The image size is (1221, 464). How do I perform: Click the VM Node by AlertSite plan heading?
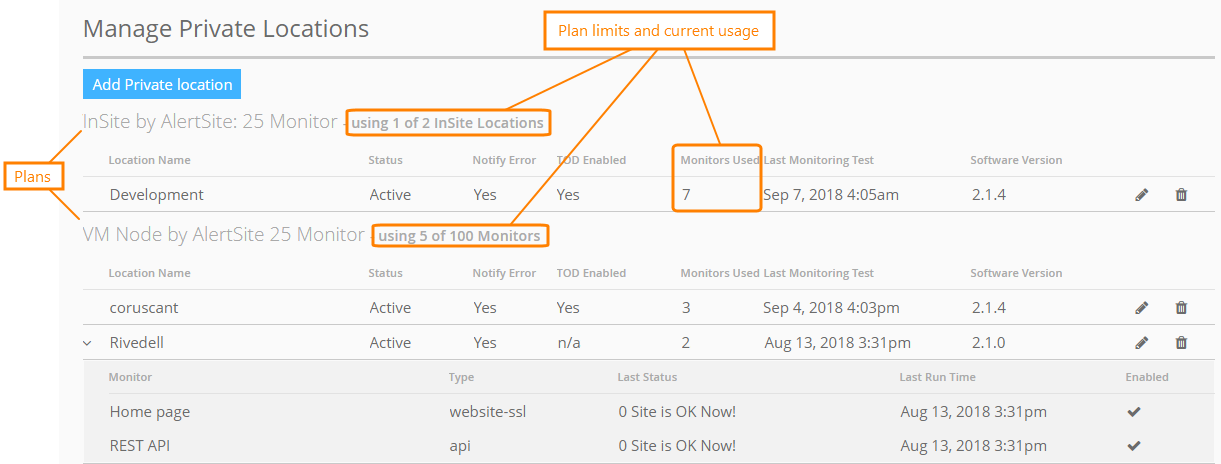click(224, 235)
